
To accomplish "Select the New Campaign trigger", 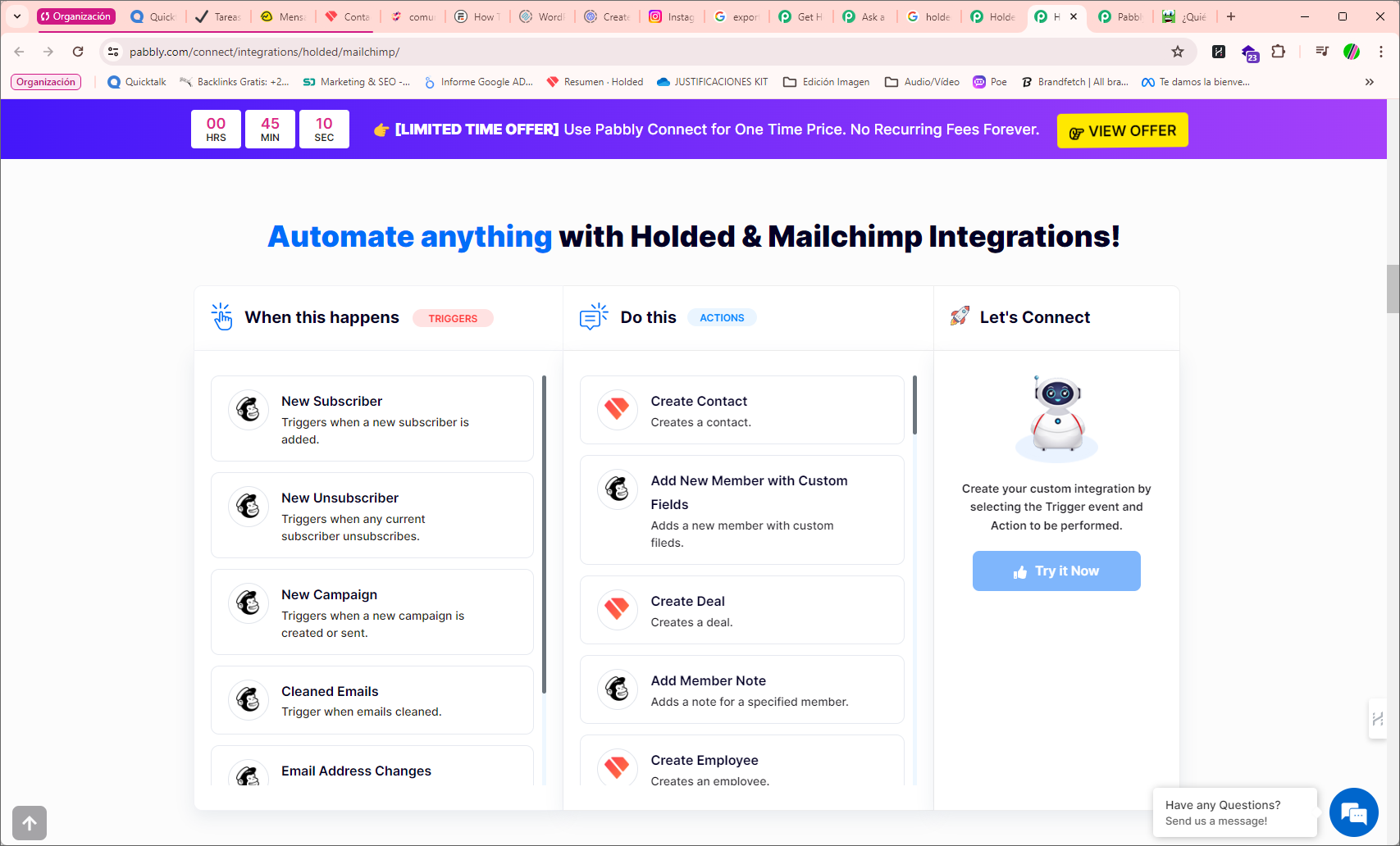I will [372, 612].
